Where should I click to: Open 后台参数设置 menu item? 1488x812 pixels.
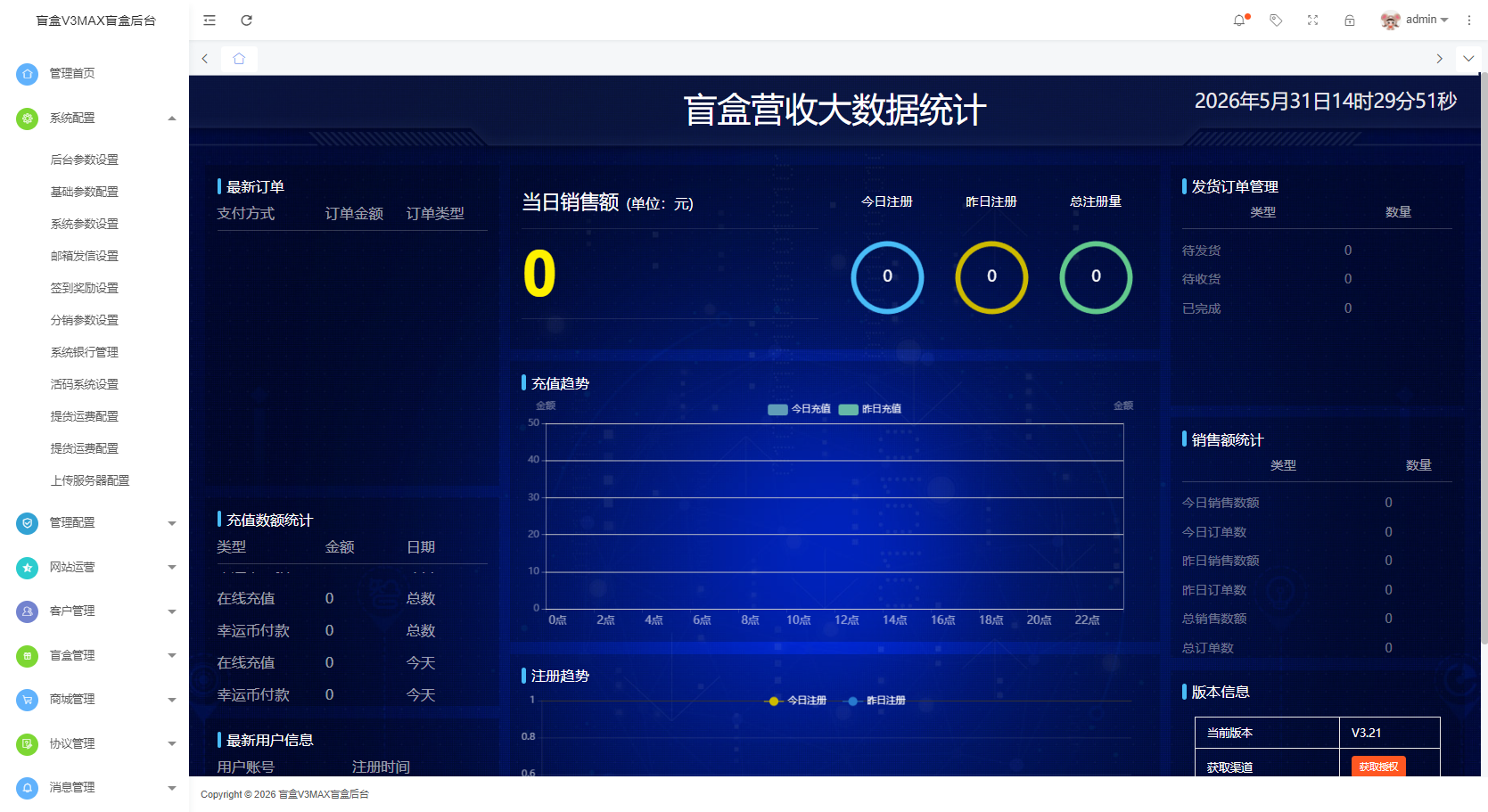click(x=85, y=160)
